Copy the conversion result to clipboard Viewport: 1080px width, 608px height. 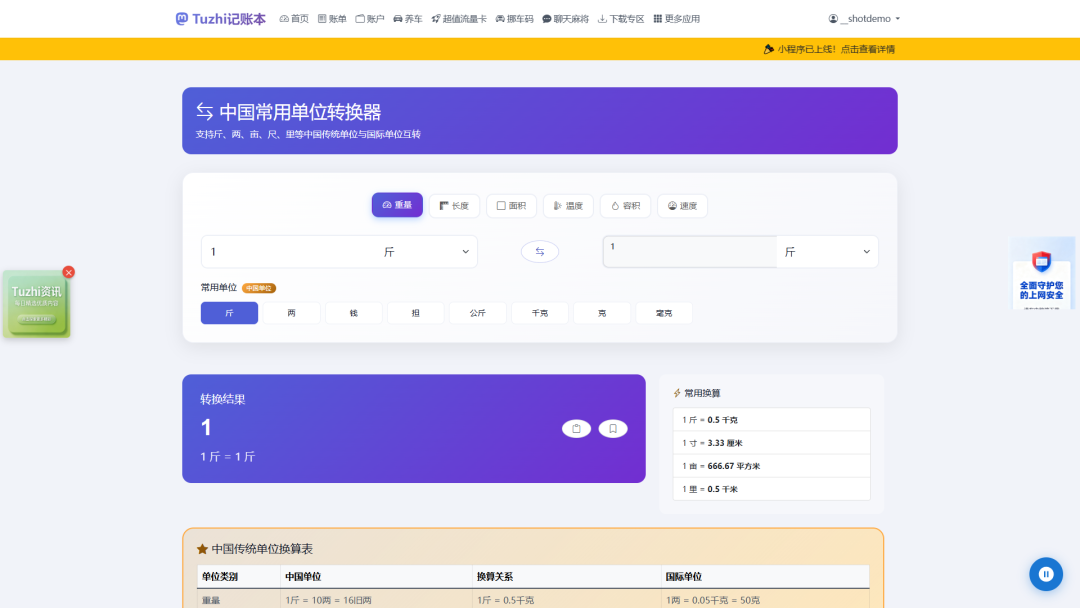point(577,428)
